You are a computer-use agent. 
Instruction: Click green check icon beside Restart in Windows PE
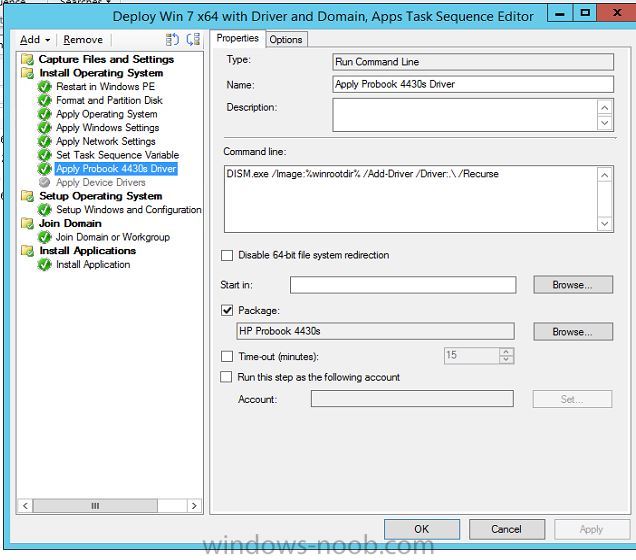[44, 87]
